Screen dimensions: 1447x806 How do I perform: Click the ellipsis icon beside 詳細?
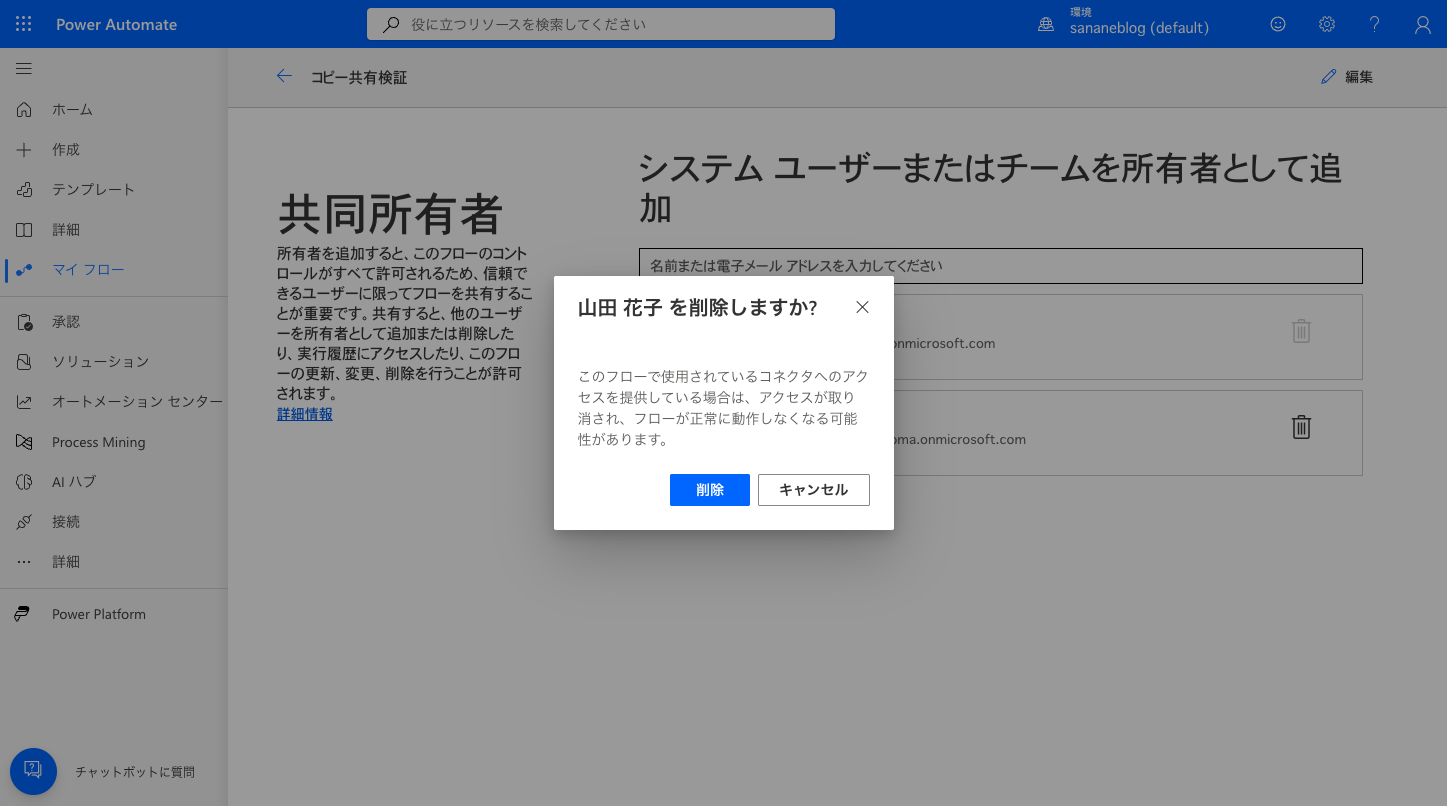tap(24, 561)
